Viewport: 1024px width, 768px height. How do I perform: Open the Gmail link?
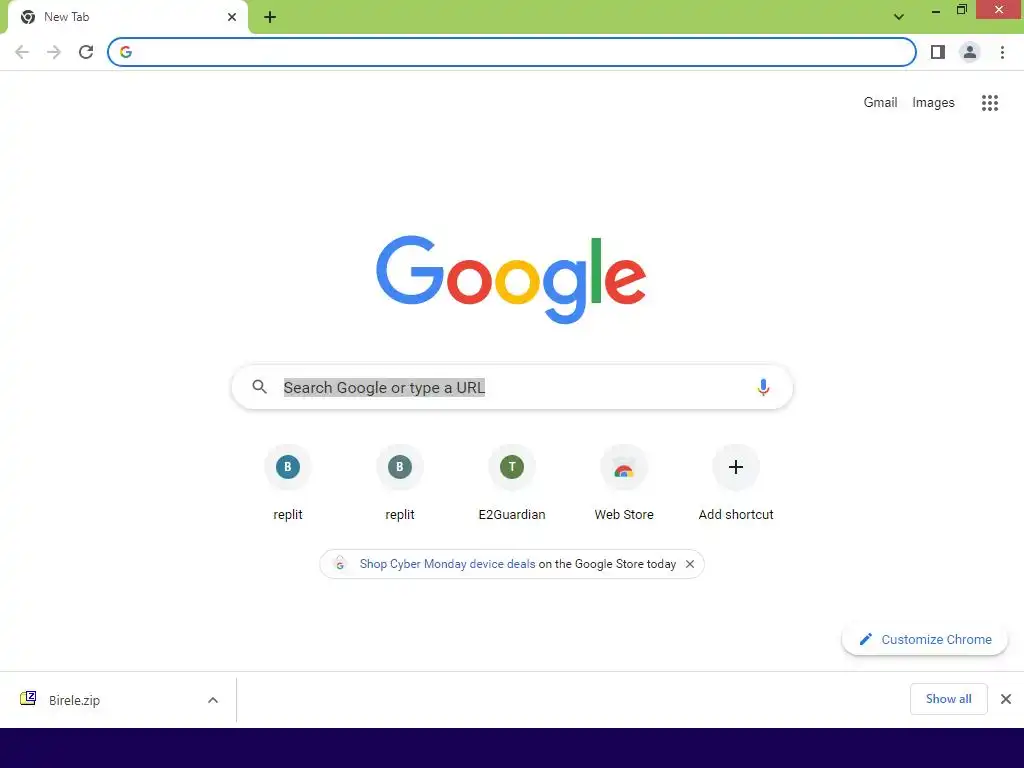(880, 103)
